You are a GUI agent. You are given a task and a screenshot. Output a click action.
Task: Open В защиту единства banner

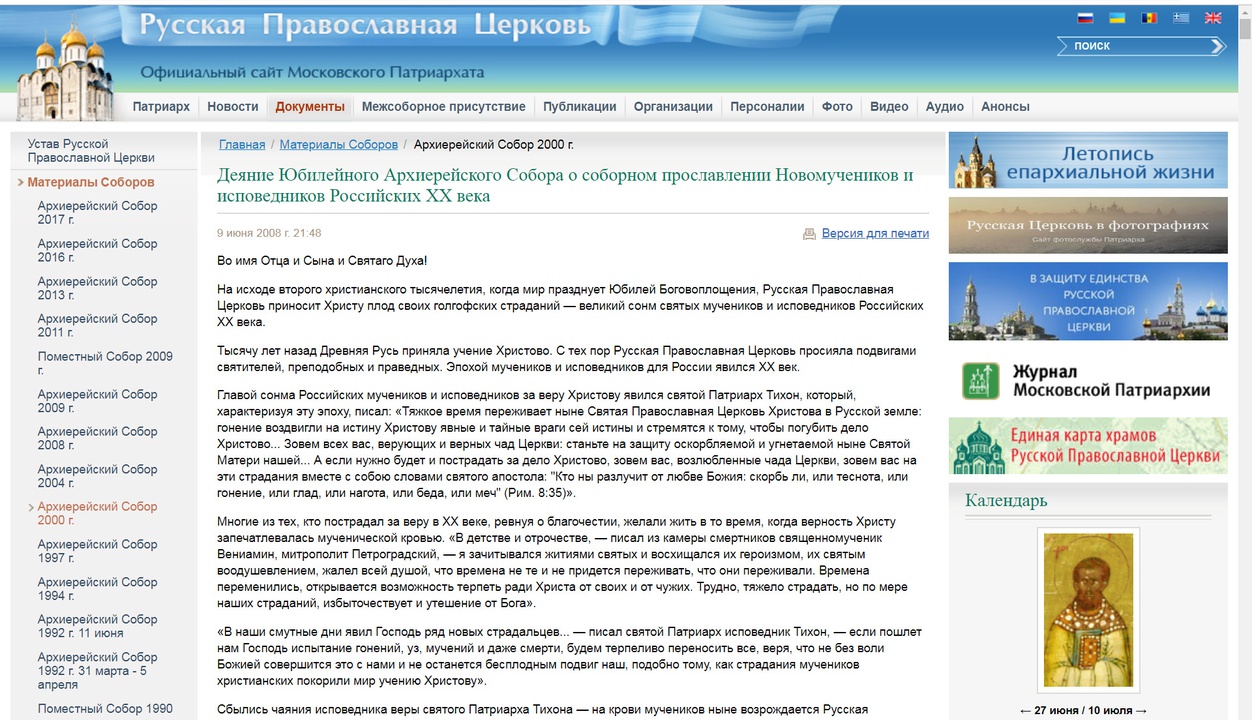pos(1088,301)
